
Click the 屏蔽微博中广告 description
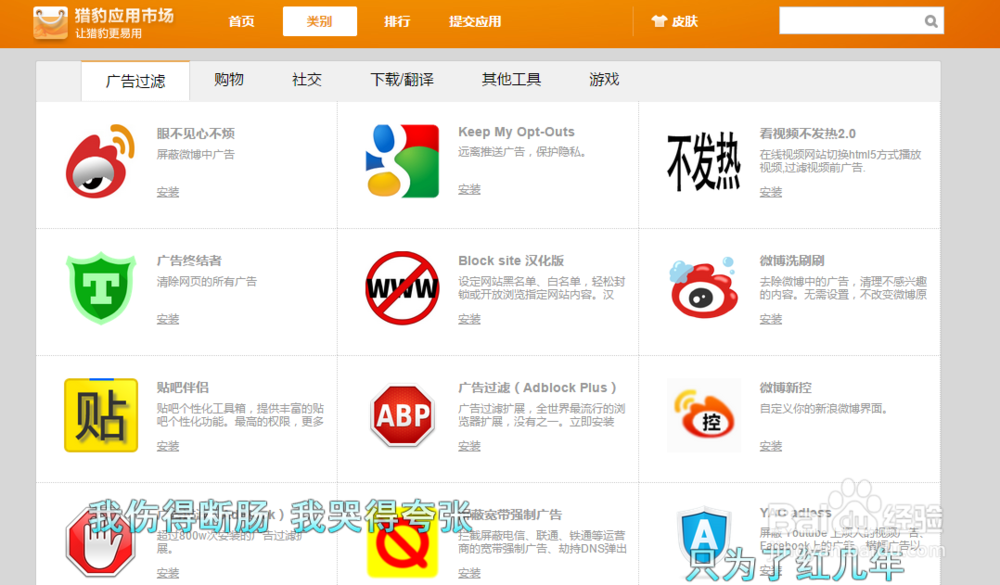click(196, 154)
